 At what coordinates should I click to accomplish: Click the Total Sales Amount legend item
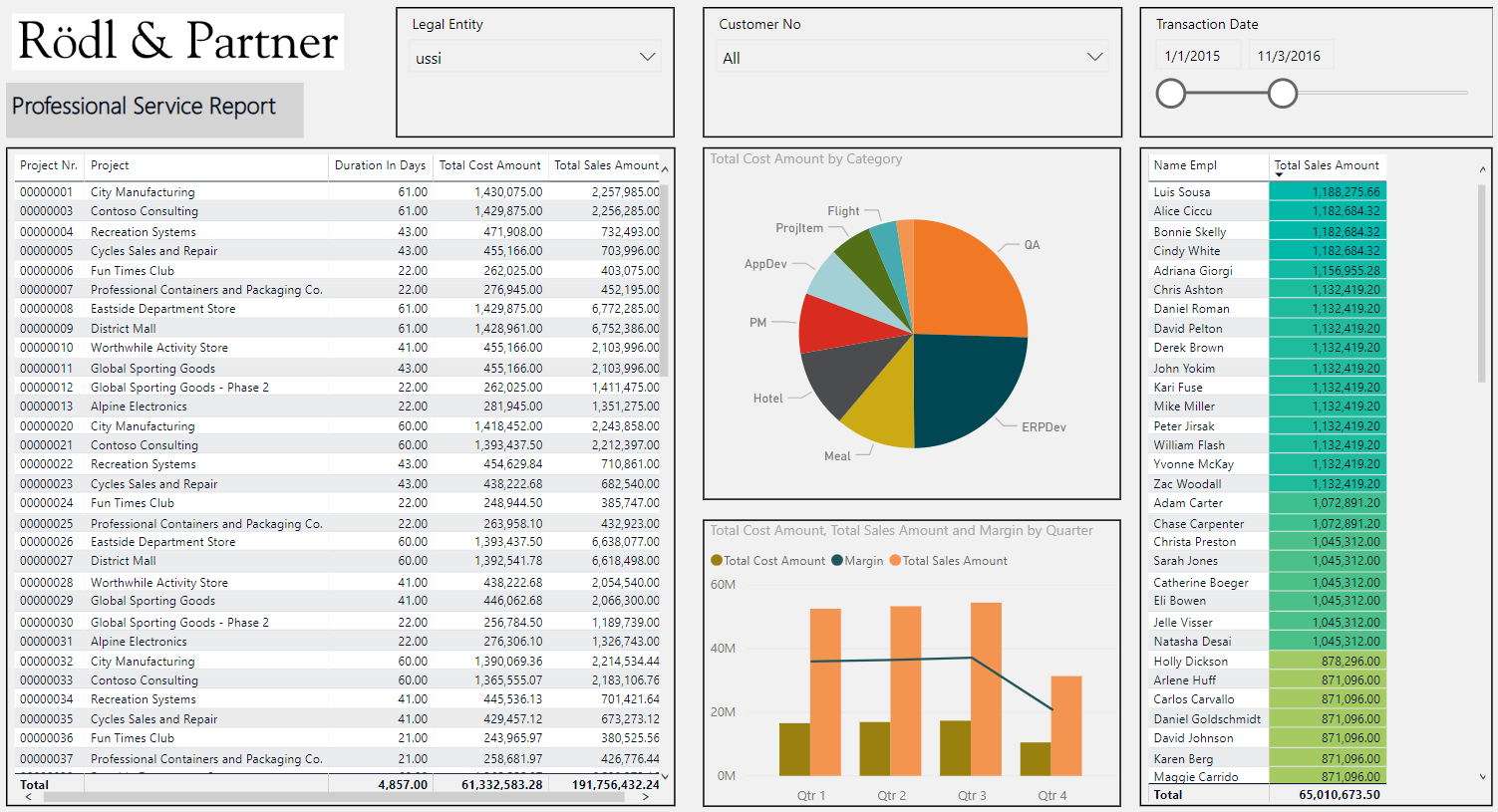tap(949, 561)
